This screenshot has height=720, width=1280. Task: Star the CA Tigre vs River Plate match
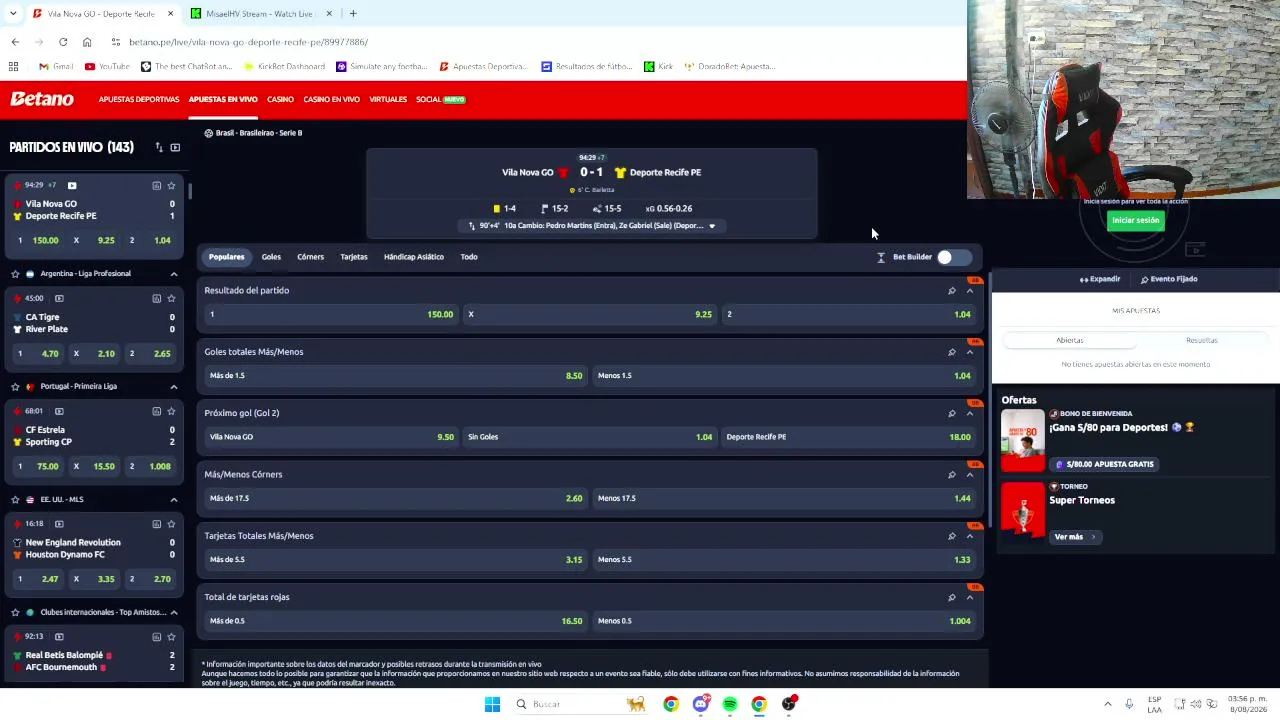pyautogui.click(x=172, y=298)
